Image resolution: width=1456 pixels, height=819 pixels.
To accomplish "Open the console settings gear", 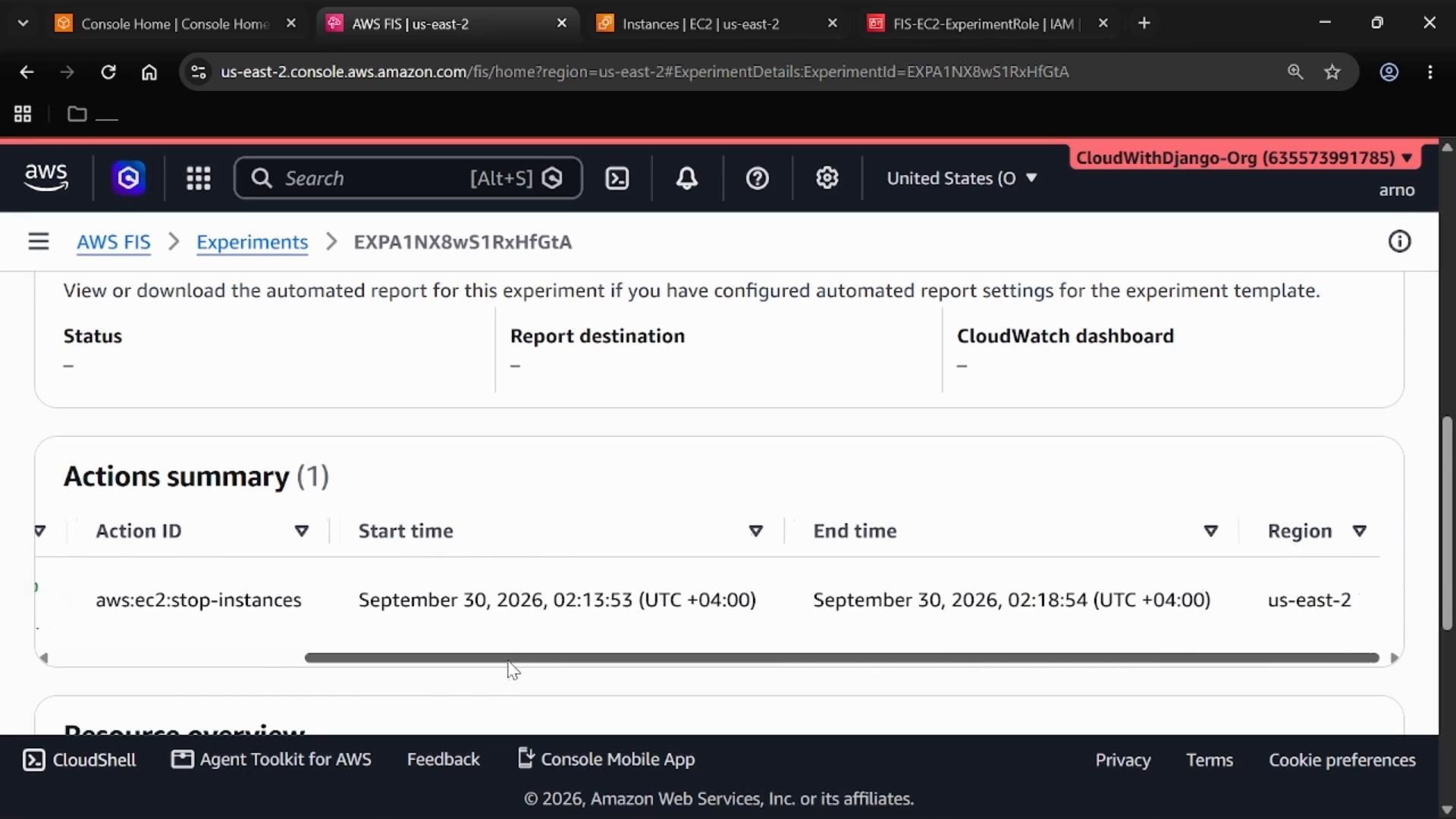I will click(827, 178).
